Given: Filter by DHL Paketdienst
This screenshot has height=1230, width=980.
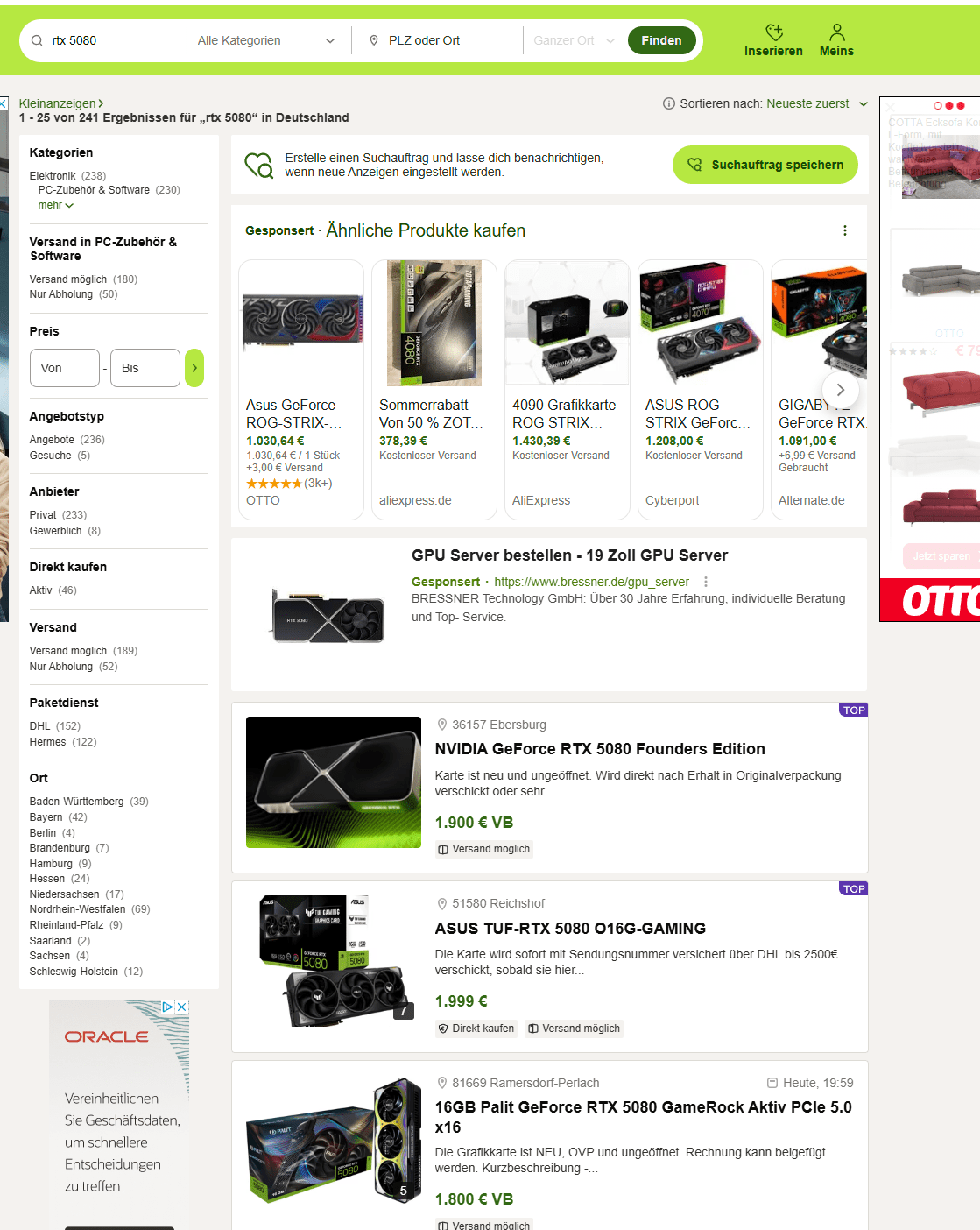Looking at the screenshot, I should pyautogui.click(x=40, y=726).
